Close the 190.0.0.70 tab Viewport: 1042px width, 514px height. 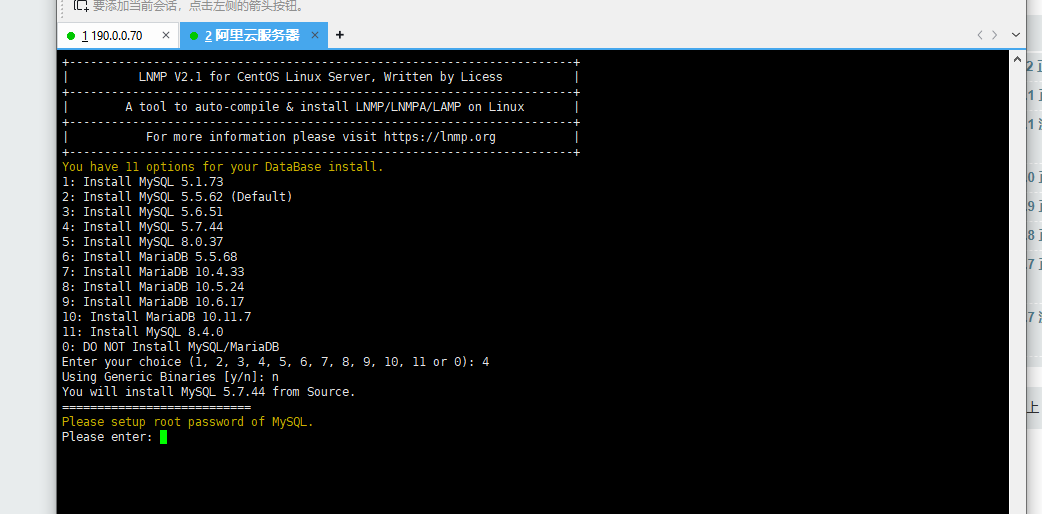click(166, 35)
